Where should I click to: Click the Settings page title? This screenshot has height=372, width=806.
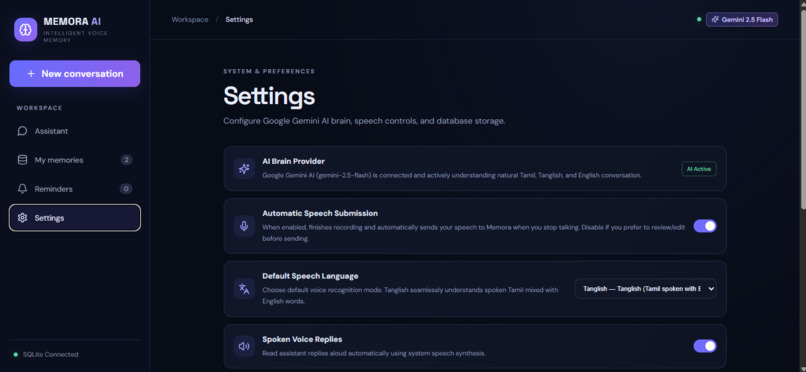click(269, 96)
